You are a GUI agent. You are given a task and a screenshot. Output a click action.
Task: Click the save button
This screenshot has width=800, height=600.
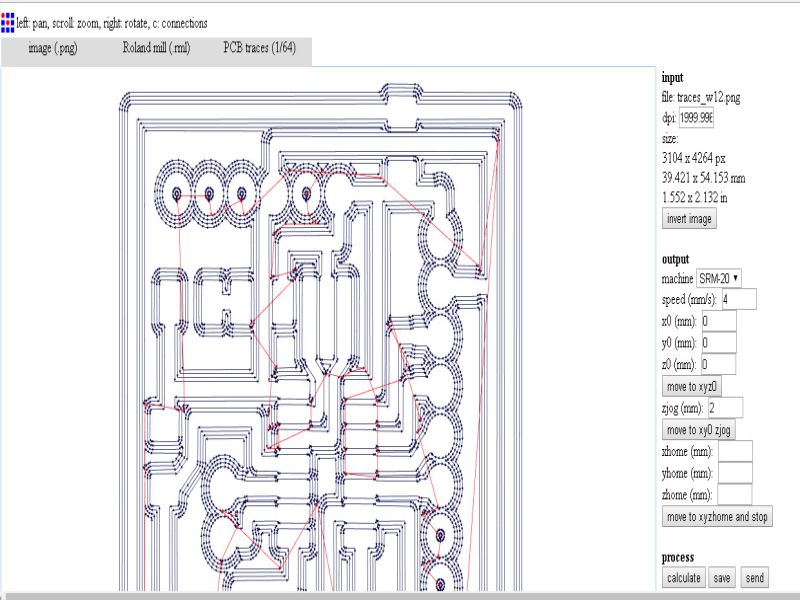[722, 578]
